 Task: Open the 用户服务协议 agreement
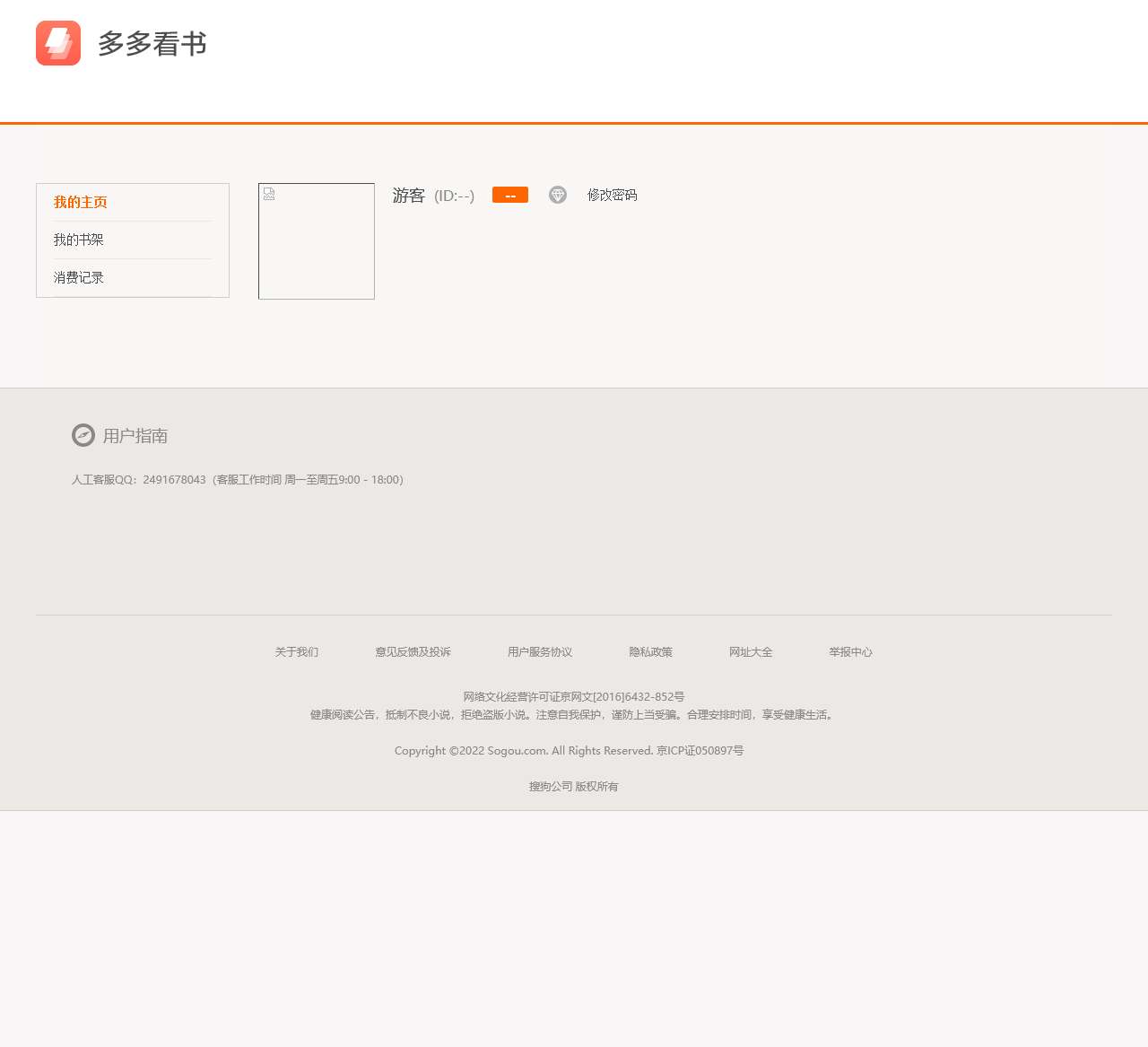tap(539, 651)
